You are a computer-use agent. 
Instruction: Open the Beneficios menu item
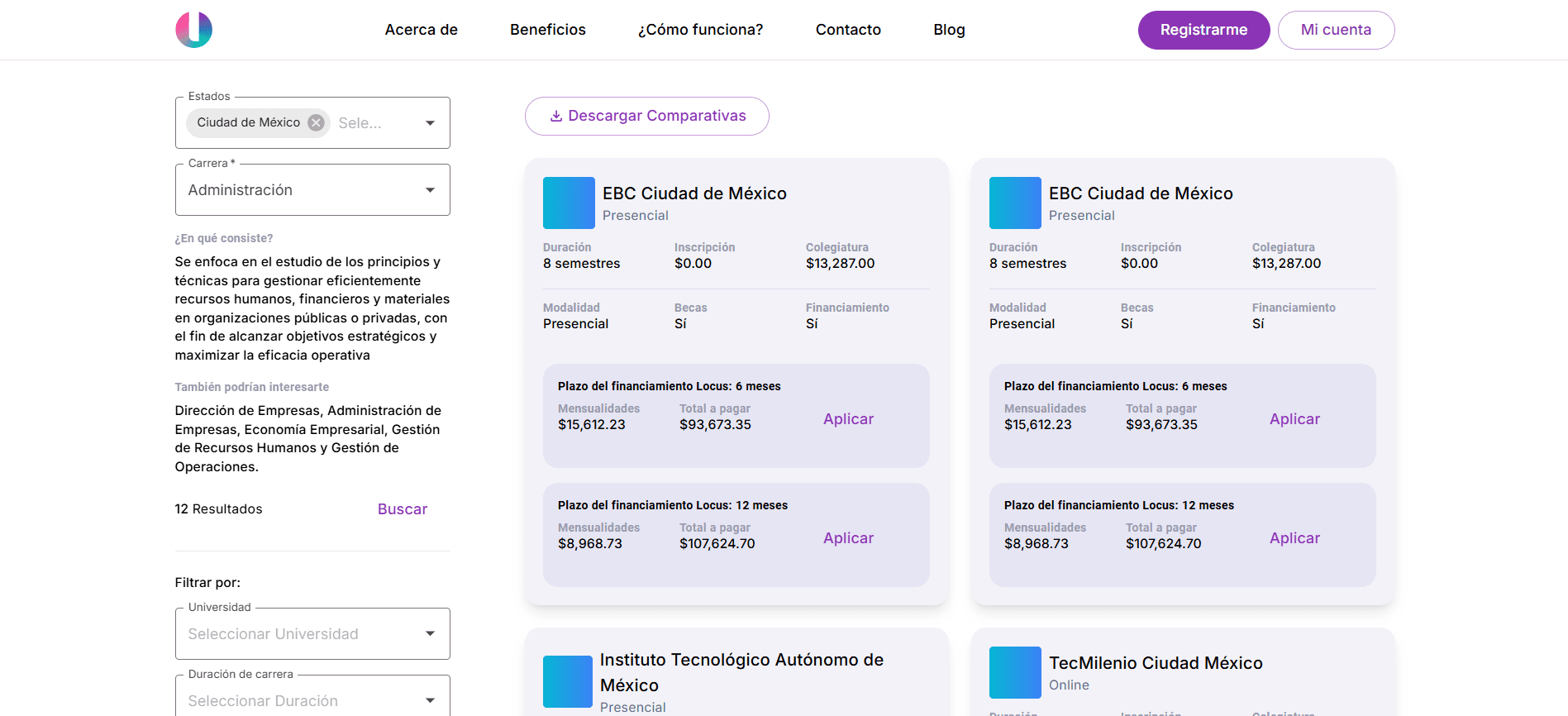pos(548,30)
